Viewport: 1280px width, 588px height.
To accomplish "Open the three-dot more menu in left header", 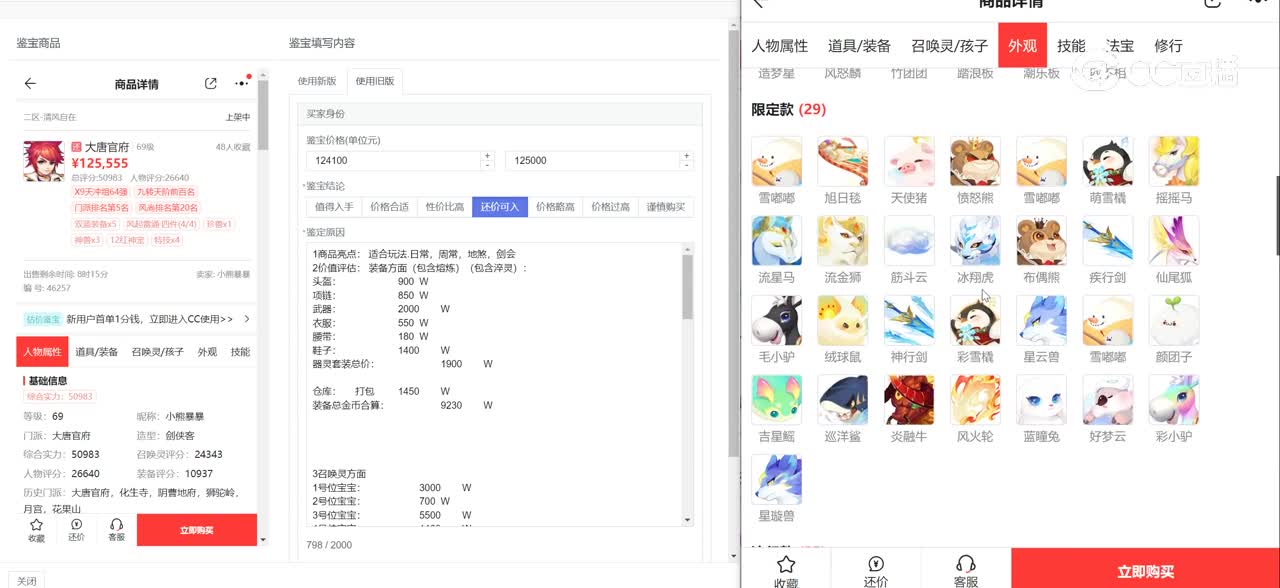I will pos(243,83).
